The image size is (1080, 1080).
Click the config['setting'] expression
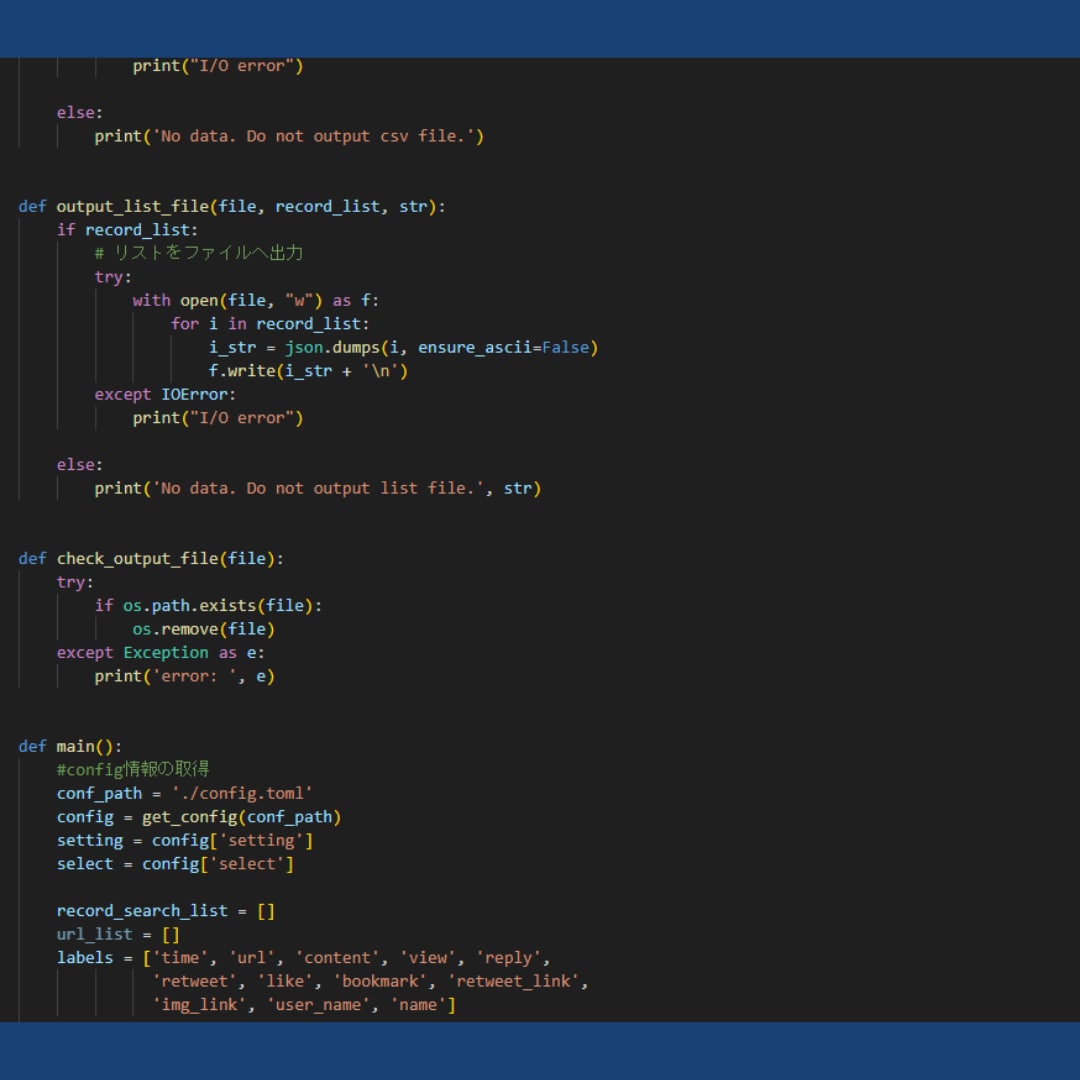[232, 841]
